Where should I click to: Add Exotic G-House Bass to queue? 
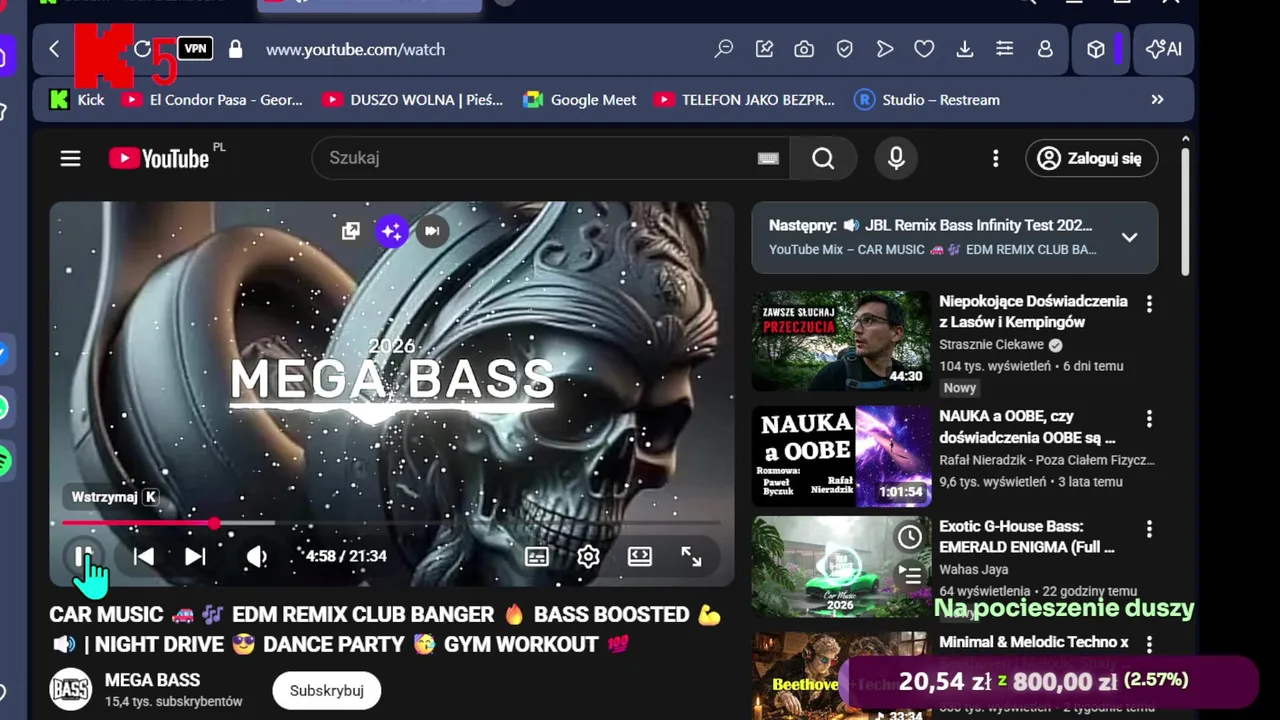click(909, 574)
